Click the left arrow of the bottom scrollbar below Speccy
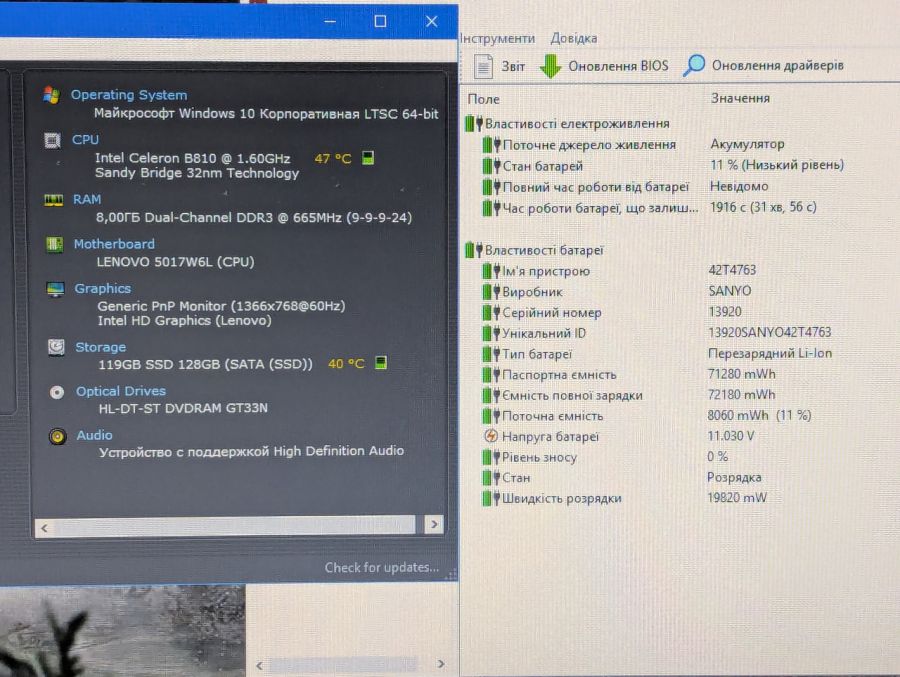The image size is (900, 677). pyautogui.click(x=259, y=666)
